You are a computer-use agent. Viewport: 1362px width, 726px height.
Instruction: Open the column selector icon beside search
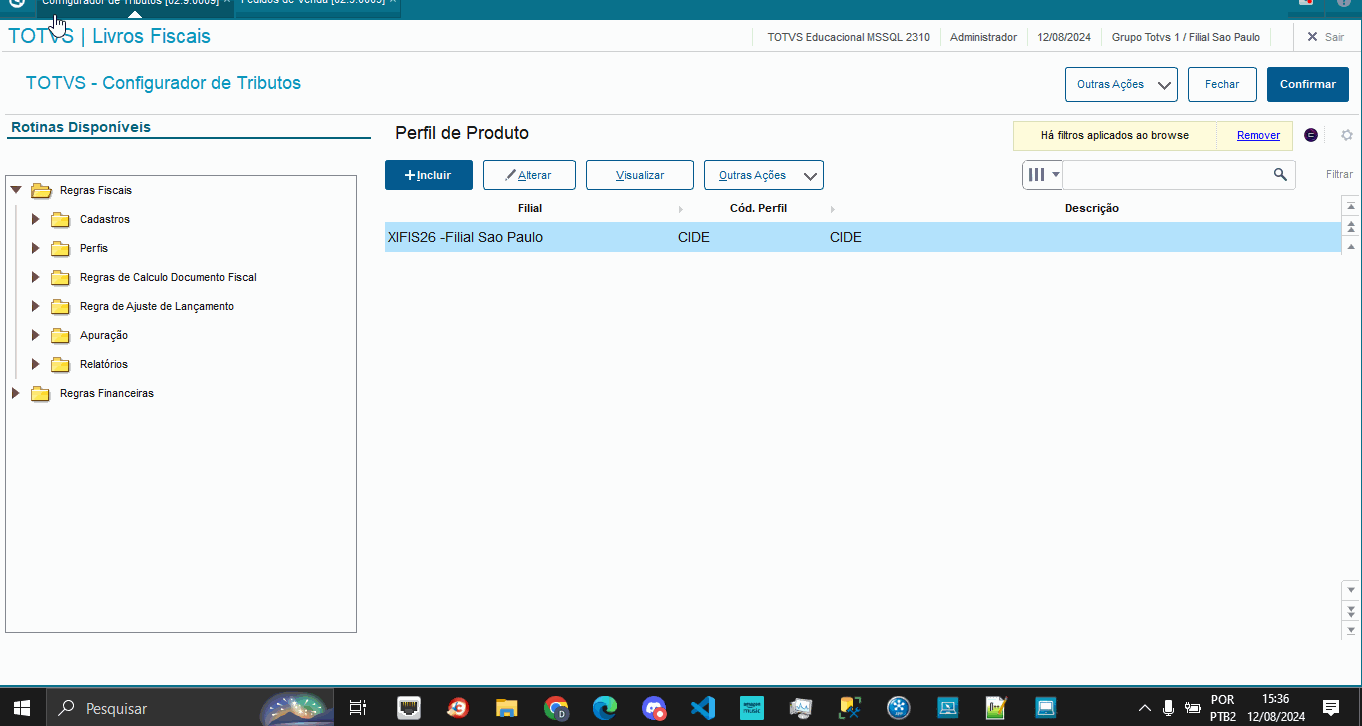click(x=1042, y=175)
